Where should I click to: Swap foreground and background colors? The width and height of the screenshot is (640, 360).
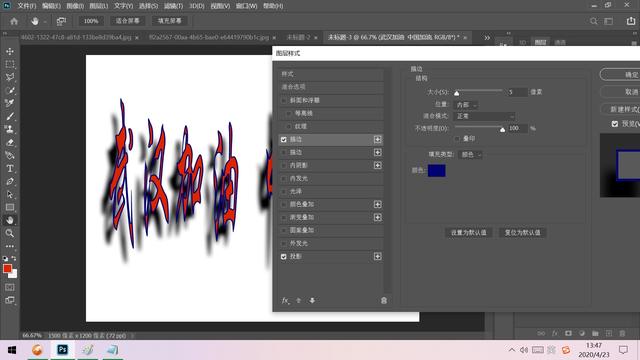pos(14,258)
